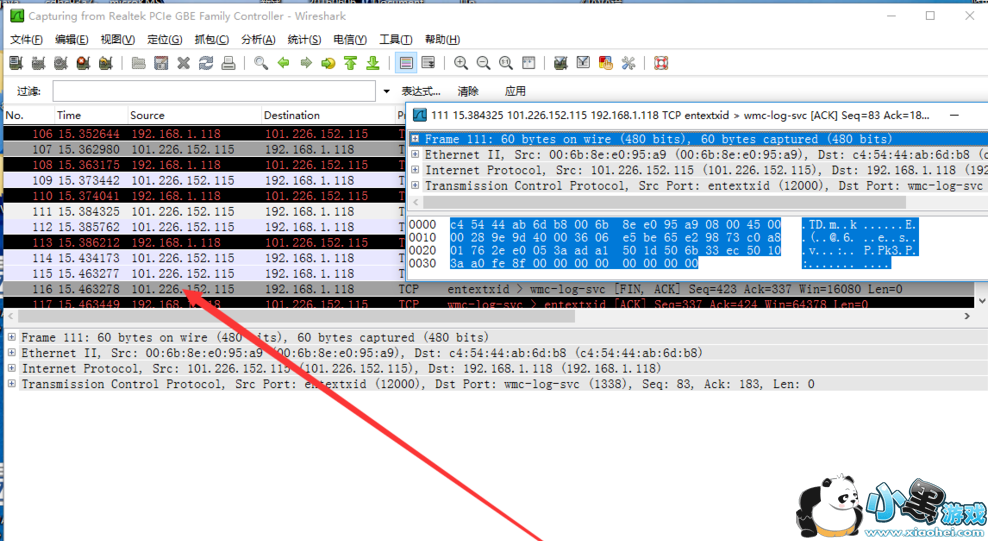Open the 文件(F) menu

click(x=26, y=40)
